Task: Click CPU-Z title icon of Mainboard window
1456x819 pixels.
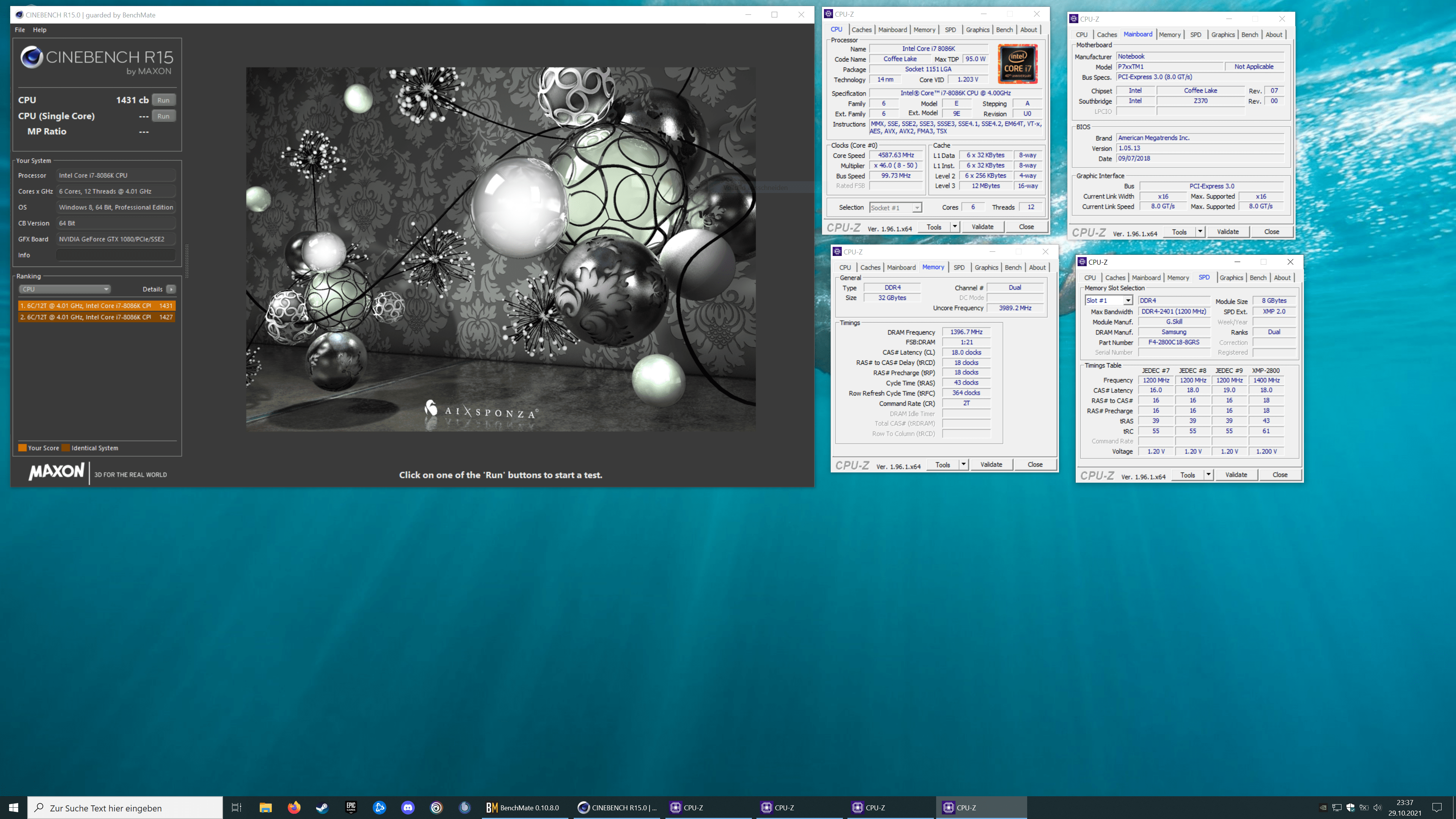Action: [1074, 19]
